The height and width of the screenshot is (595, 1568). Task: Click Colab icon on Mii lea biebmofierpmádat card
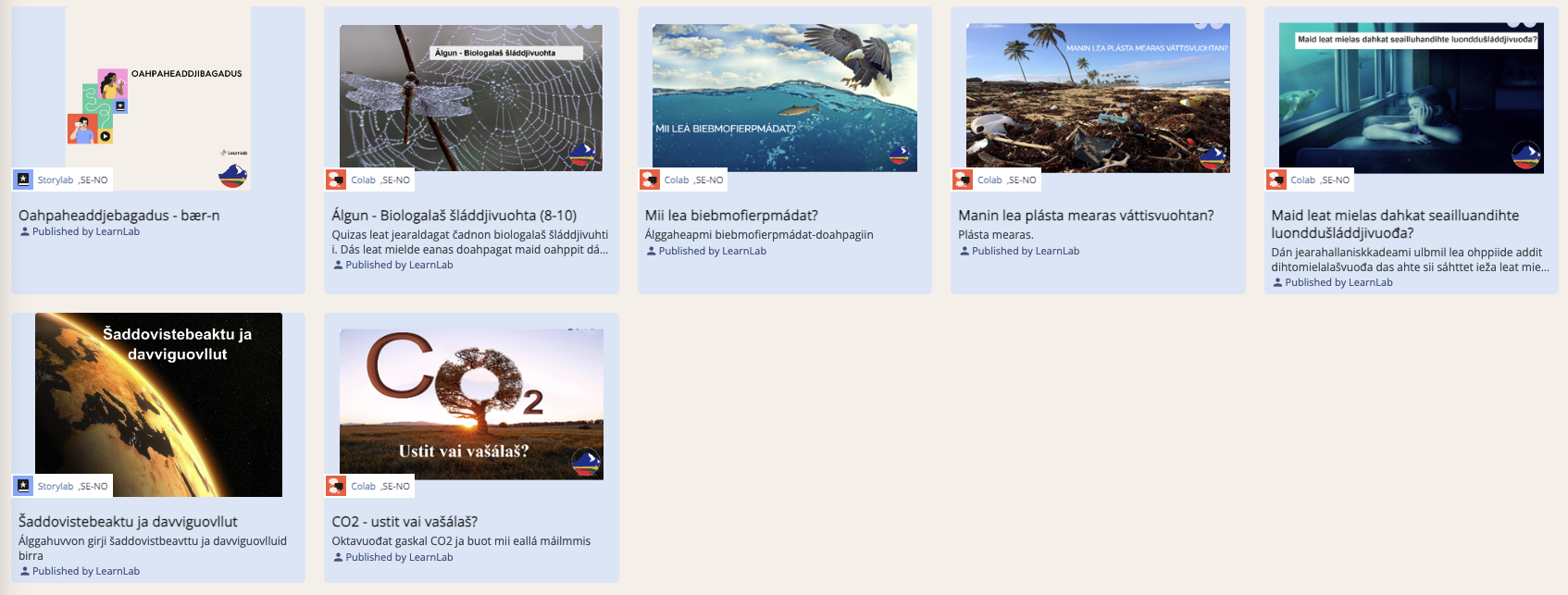click(x=651, y=180)
